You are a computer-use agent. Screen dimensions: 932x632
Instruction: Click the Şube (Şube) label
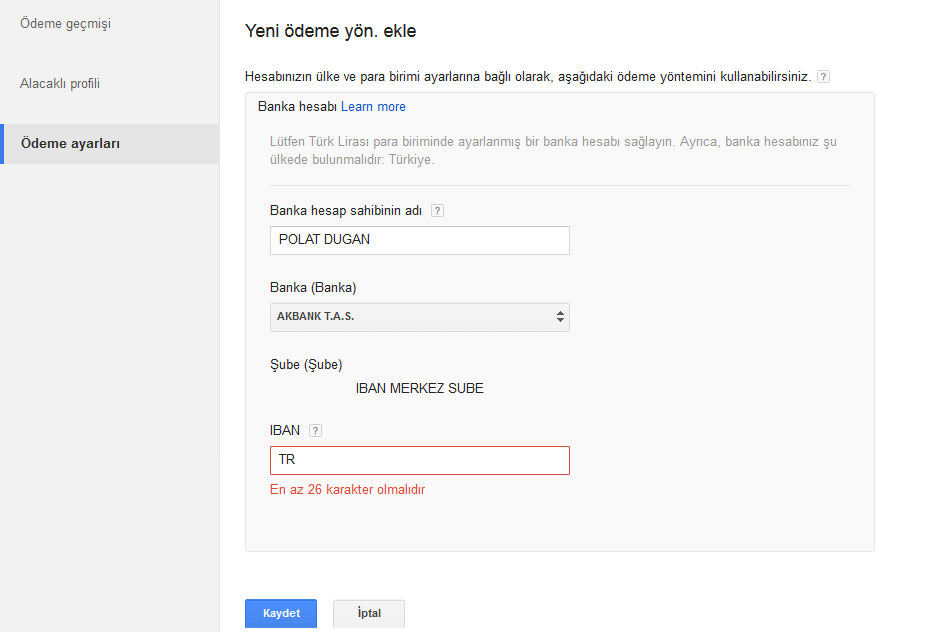(306, 365)
